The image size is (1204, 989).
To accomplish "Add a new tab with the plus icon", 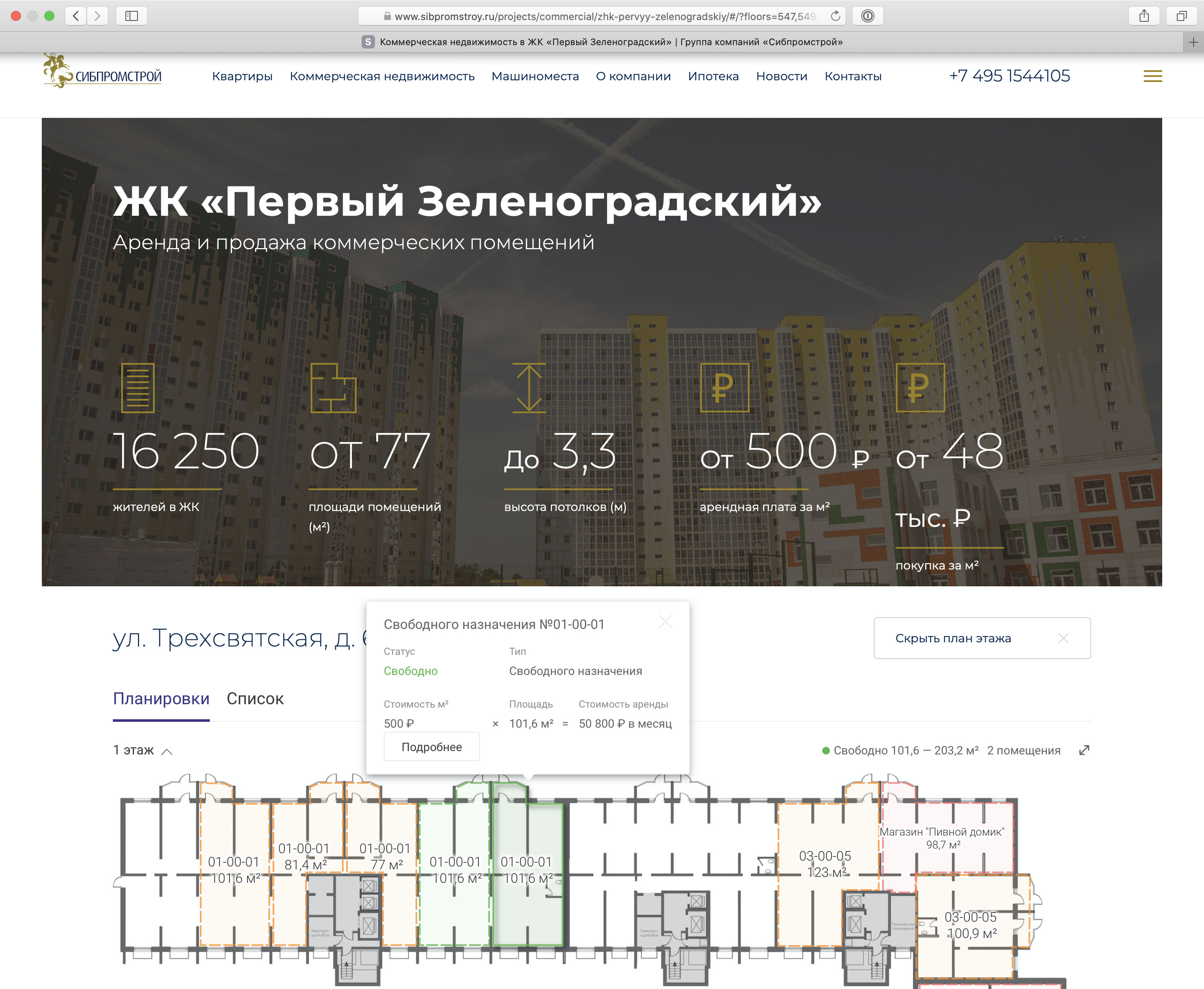I will pos(1193,42).
